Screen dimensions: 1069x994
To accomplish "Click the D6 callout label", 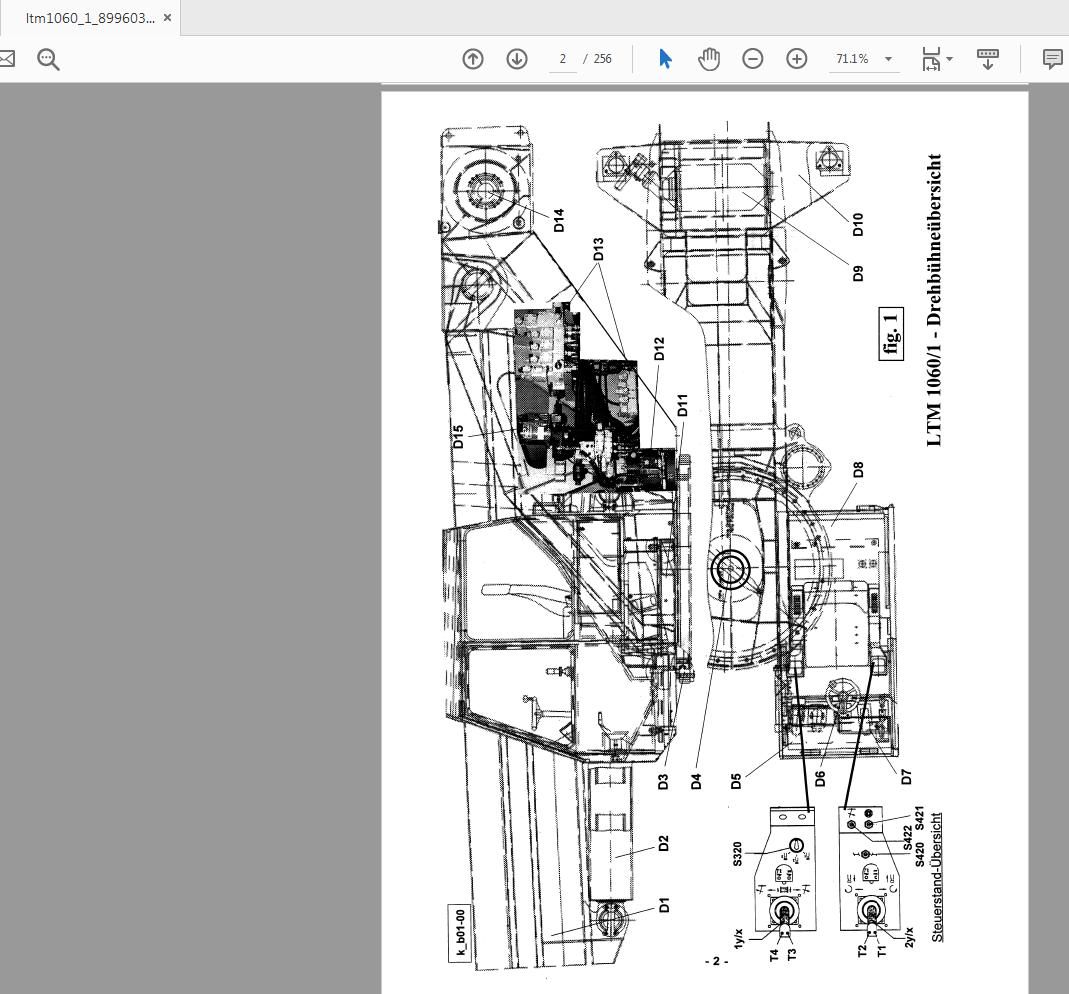I will pos(820,779).
